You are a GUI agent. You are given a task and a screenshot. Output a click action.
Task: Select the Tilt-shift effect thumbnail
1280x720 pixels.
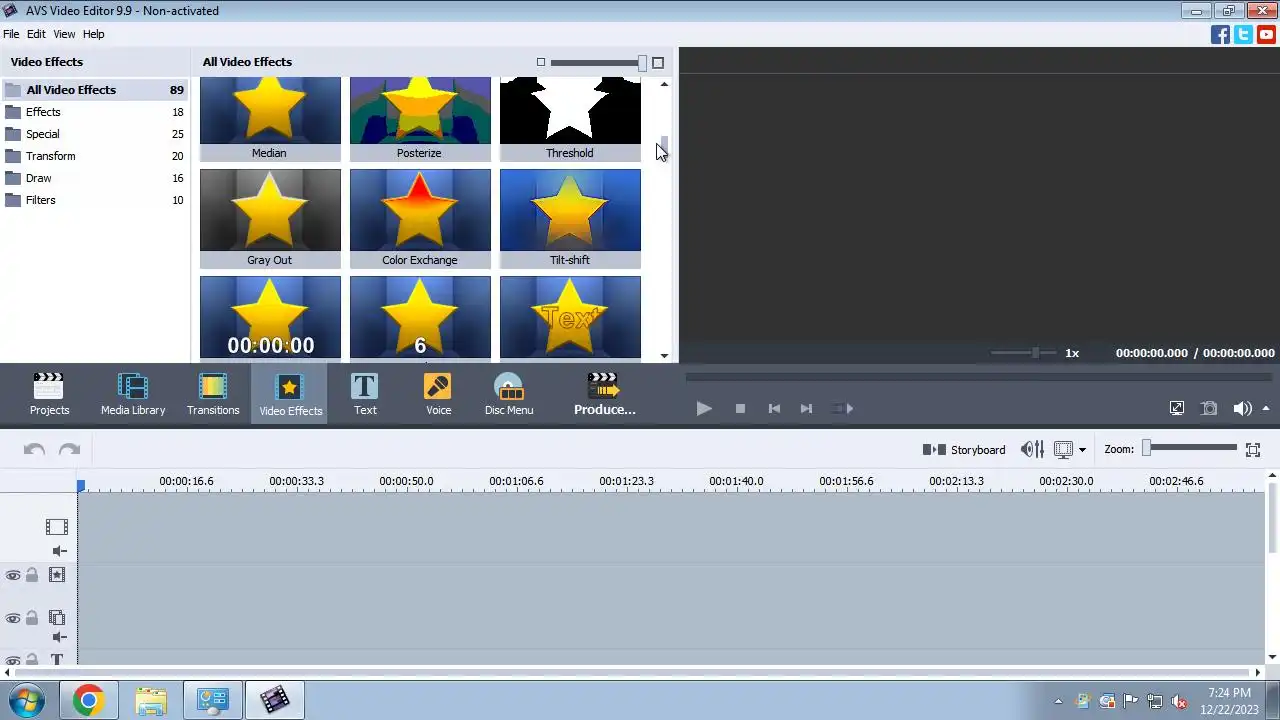tap(570, 218)
